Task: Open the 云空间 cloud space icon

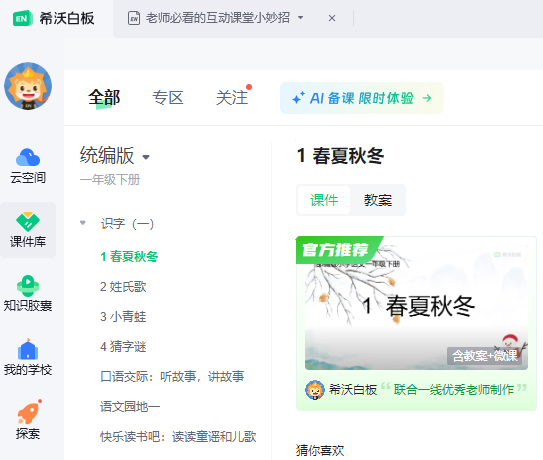Action: (x=28, y=158)
